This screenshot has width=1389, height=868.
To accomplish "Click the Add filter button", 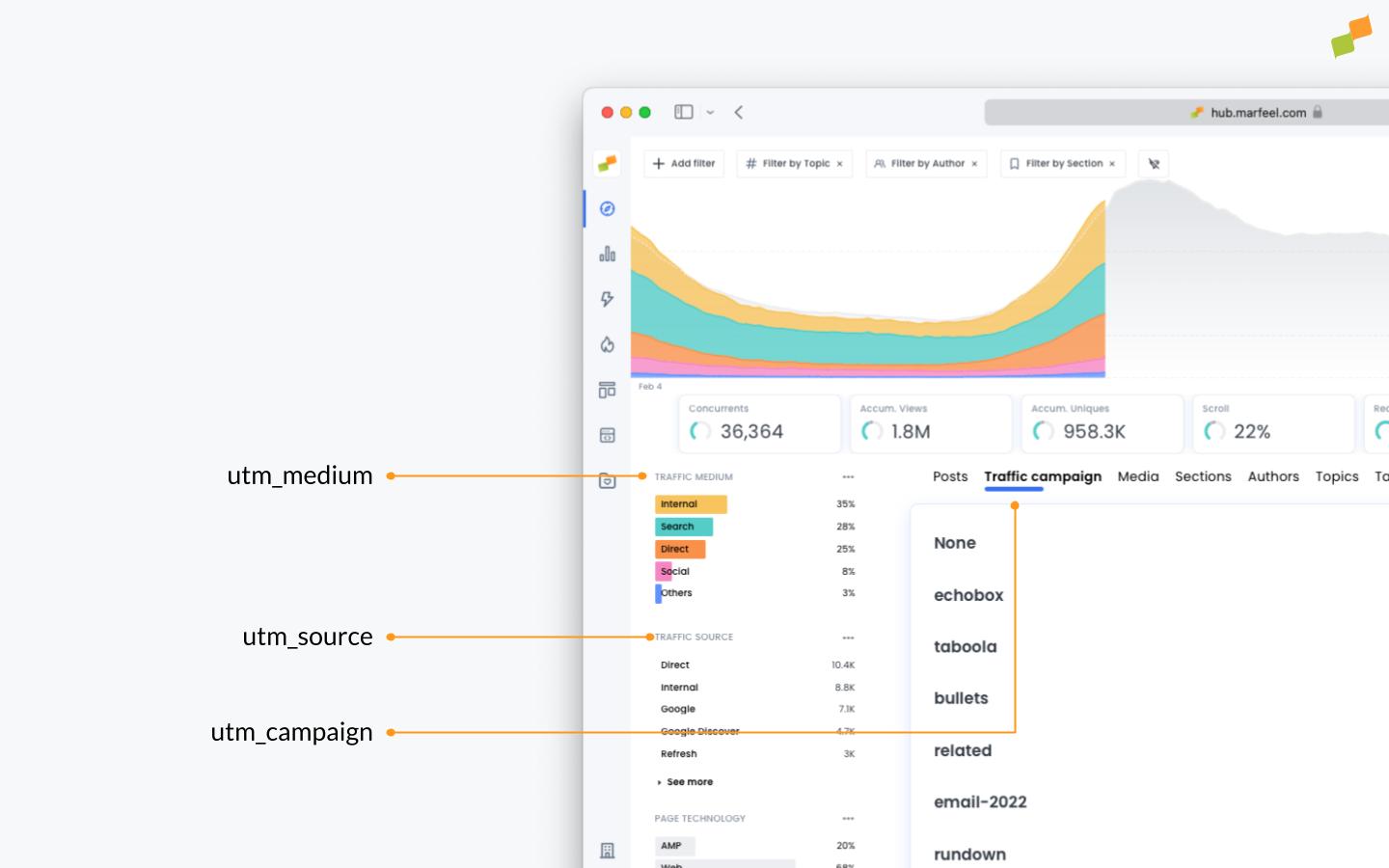I will [x=684, y=163].
